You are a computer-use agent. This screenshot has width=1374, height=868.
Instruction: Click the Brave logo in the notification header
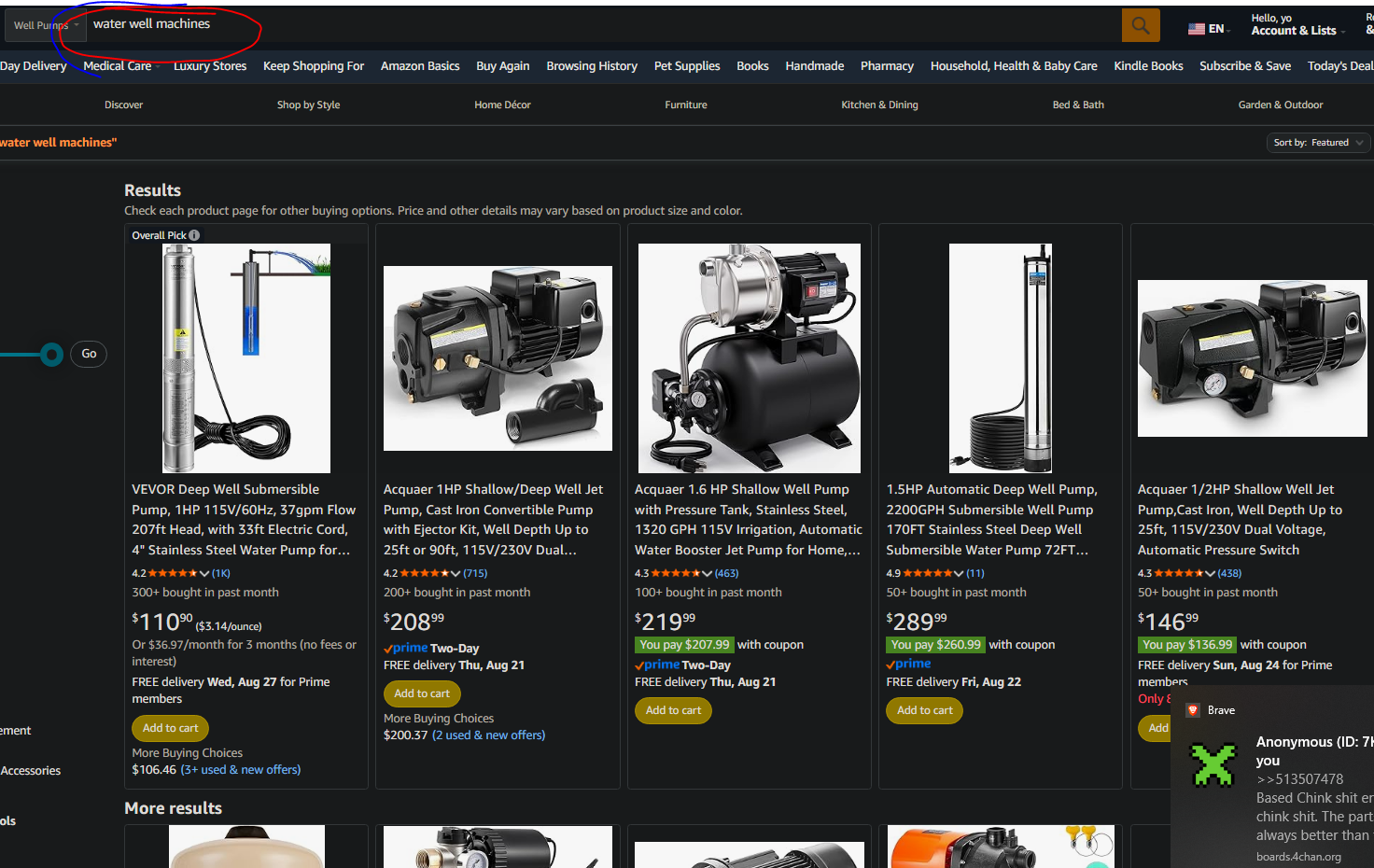coord(1192,710)
